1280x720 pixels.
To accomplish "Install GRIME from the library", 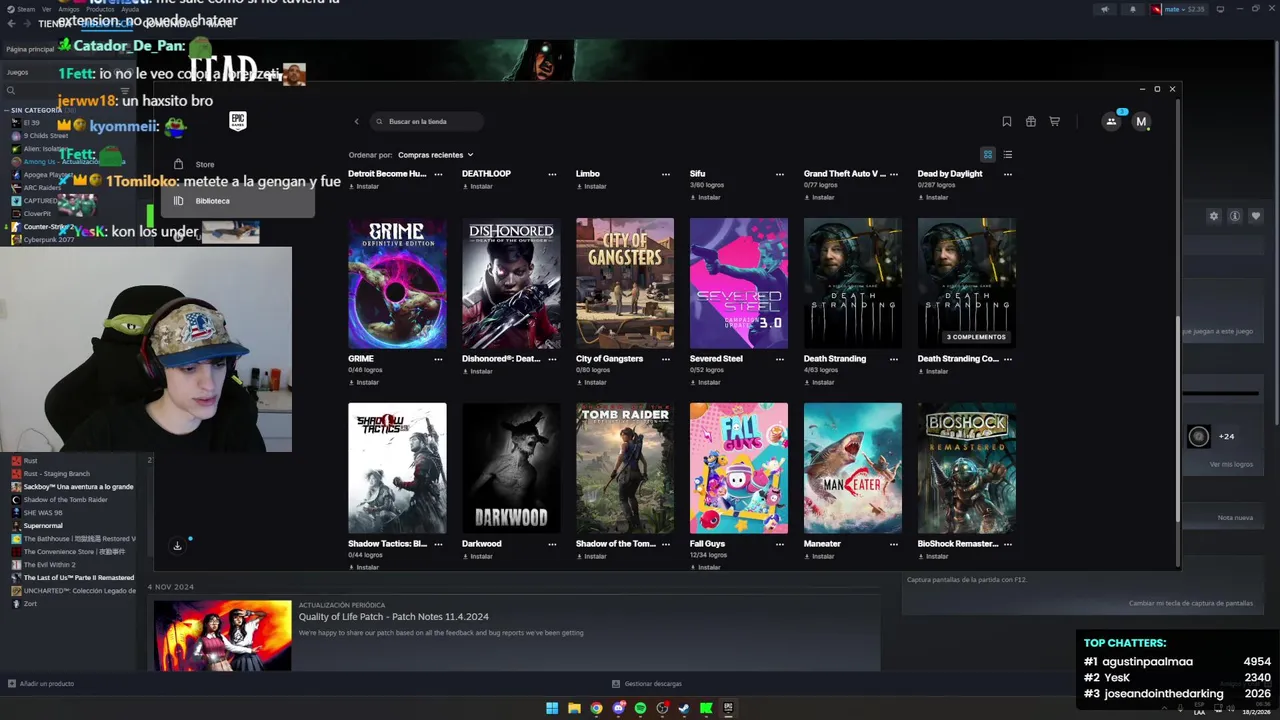I will click(364, 382).
